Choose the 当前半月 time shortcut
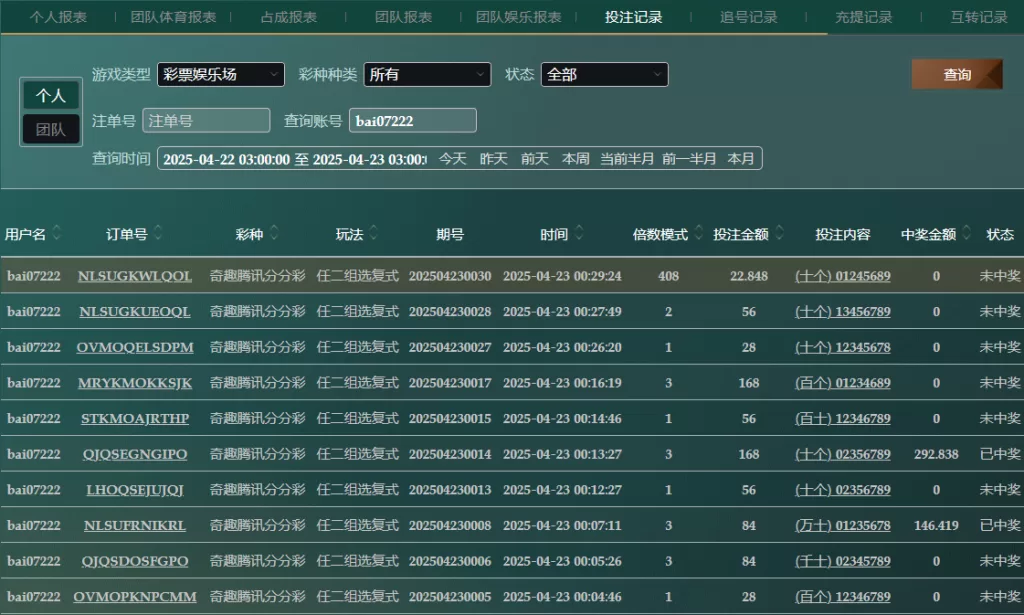The width and height of the screenshot is (1024, 615). (627, 159)
